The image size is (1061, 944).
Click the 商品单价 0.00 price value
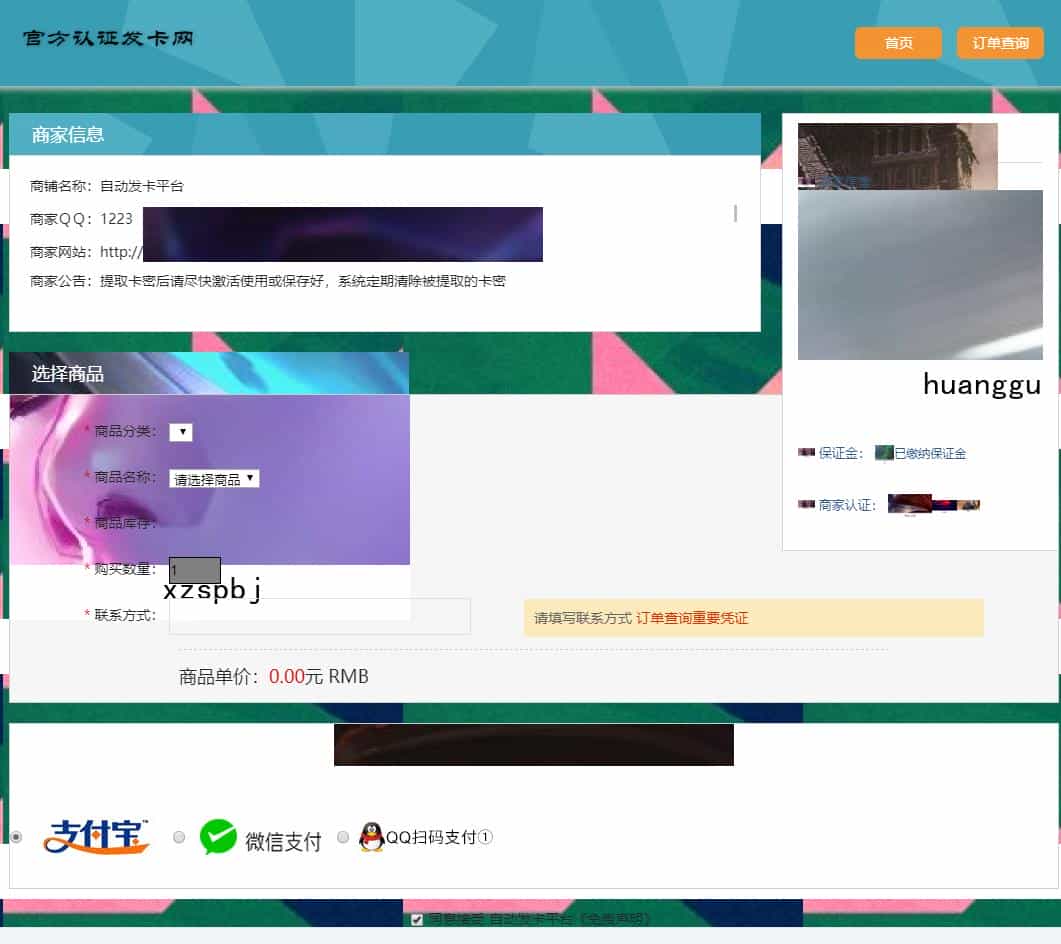[287, 676]
